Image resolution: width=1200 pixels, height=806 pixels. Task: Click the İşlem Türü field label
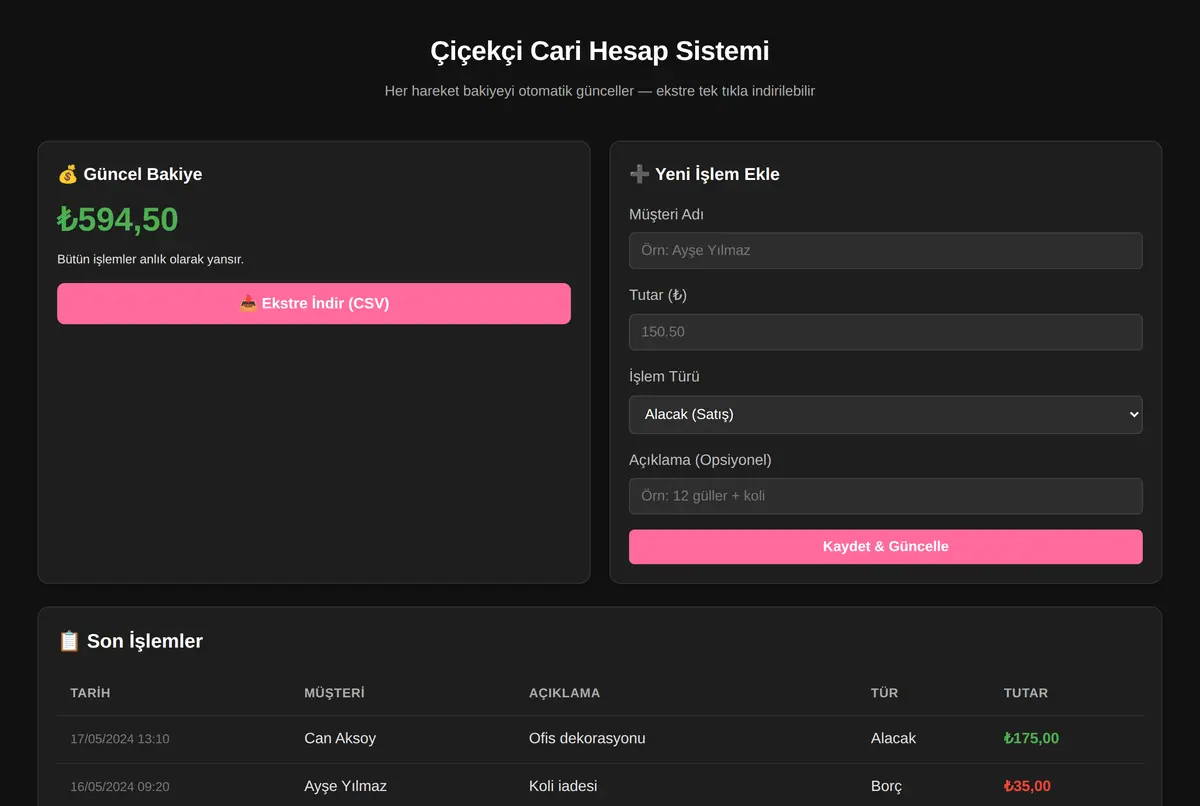664,377
